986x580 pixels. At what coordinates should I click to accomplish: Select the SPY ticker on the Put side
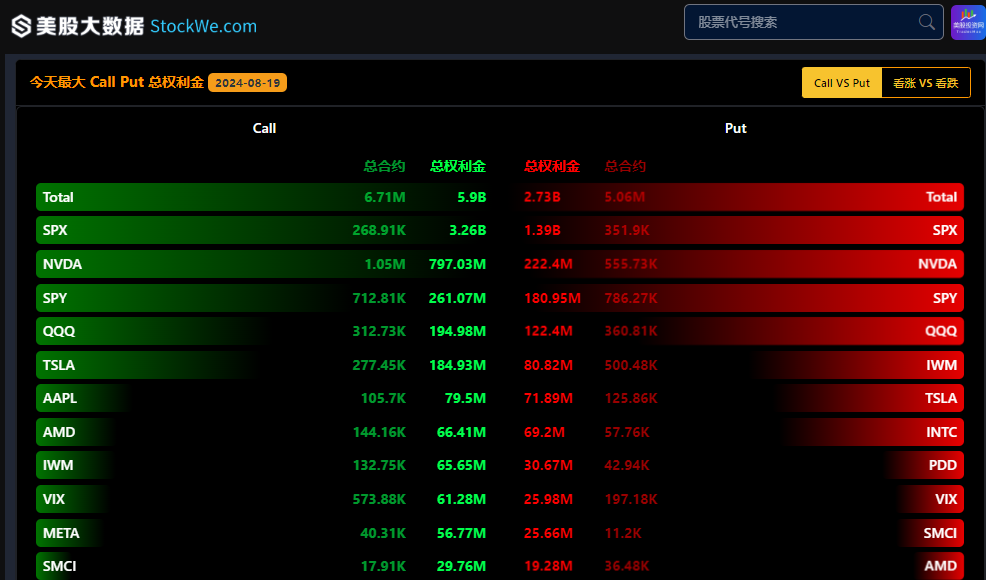pos(944,298)
